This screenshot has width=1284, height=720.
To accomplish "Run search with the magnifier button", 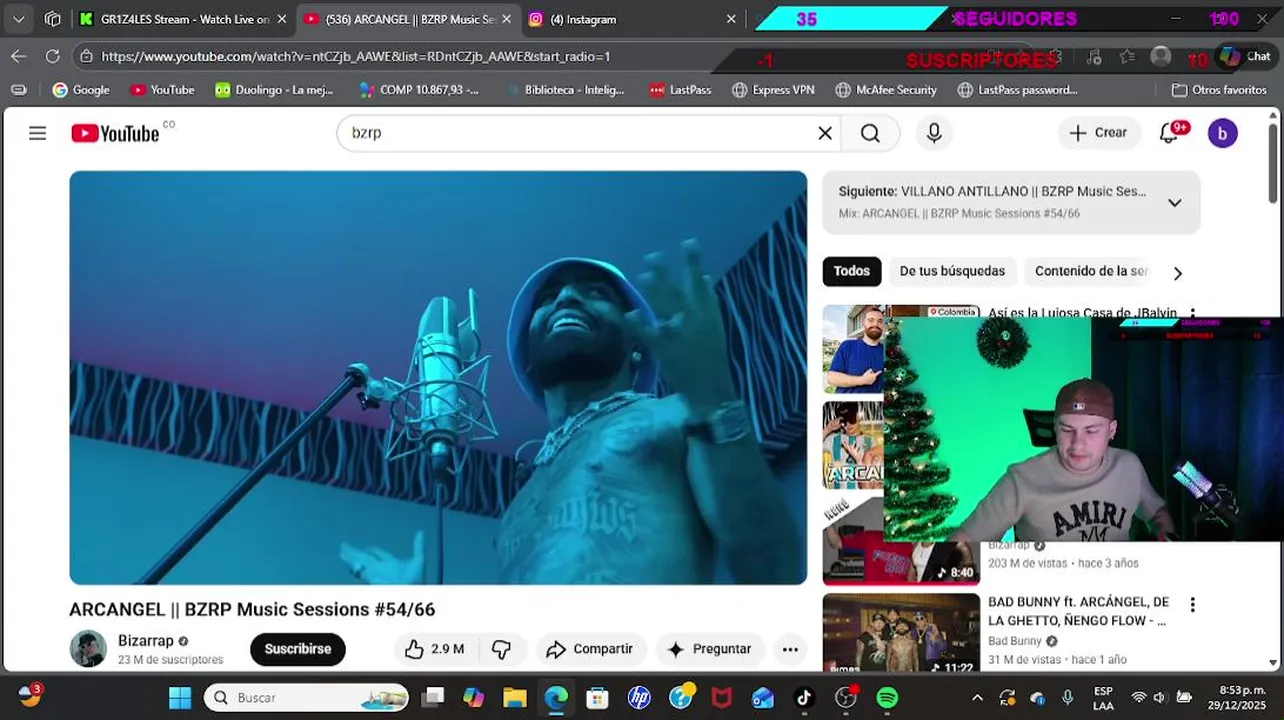I will point(870,133).
